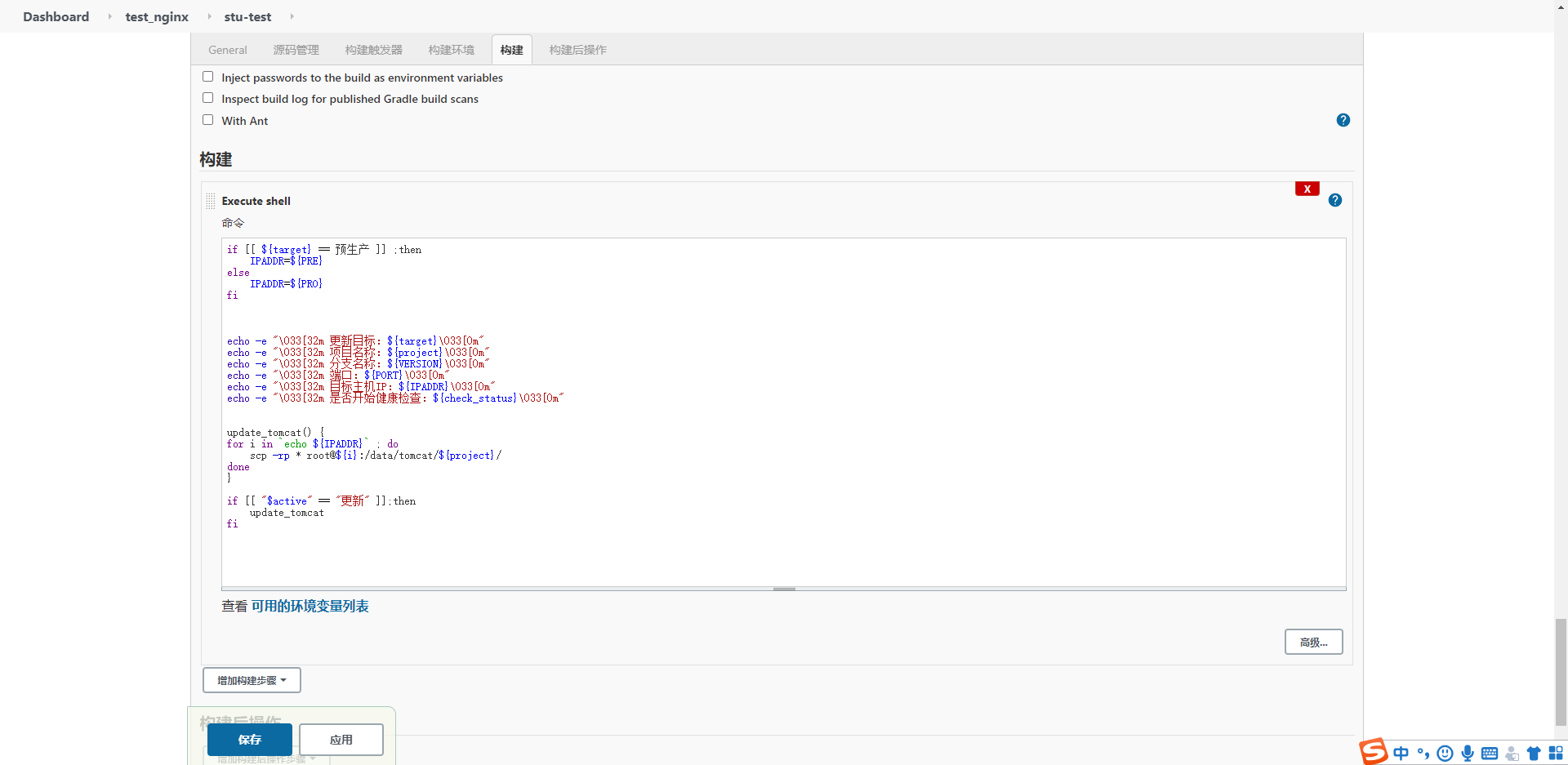Open the Sogou emoji smiley panel
Viewport: 1568px width, 765px height.
tap(1445, 753)
